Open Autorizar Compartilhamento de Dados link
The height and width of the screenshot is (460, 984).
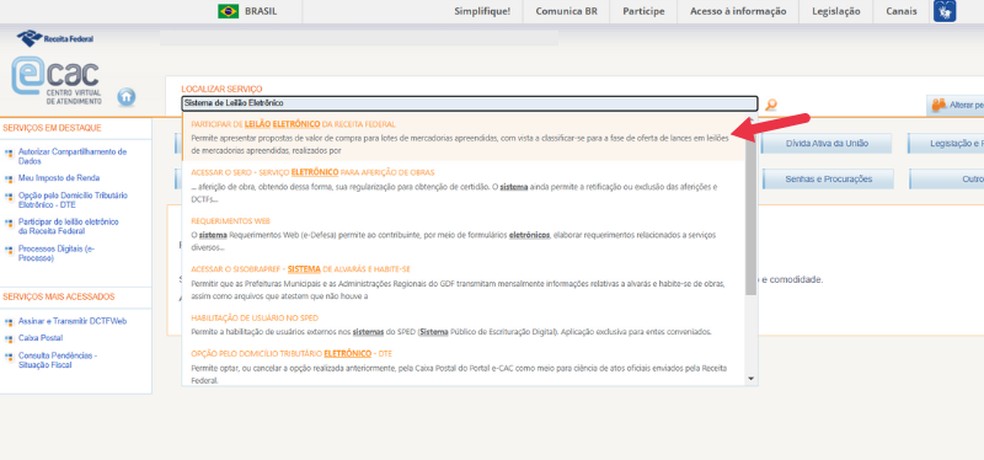click(x=72, y=156)
